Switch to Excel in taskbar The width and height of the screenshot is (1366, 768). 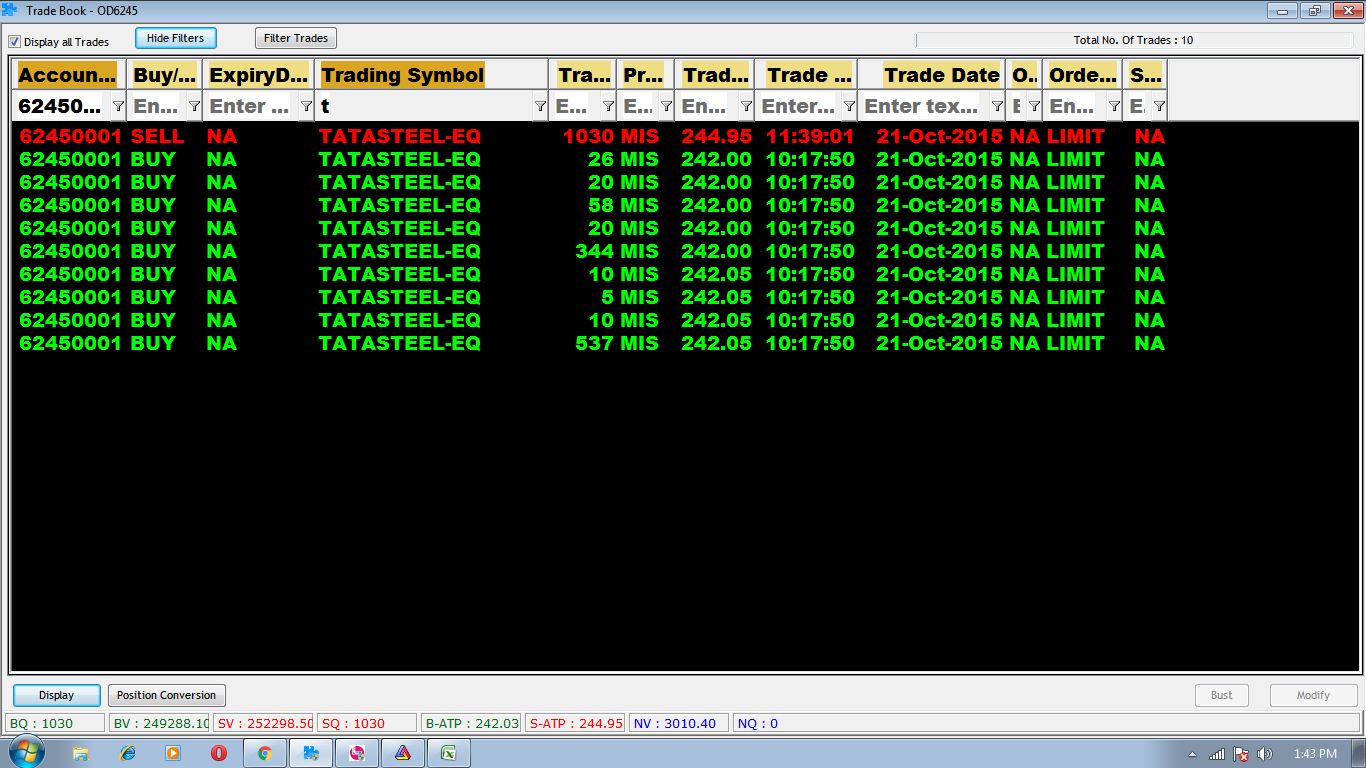[x=449, y=753]
